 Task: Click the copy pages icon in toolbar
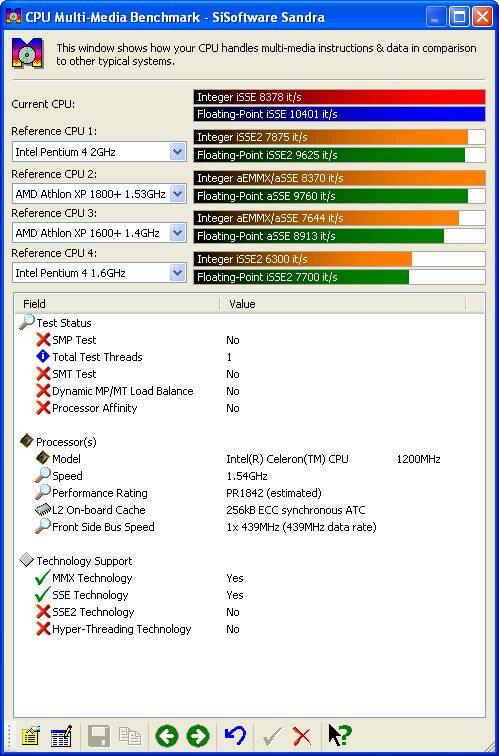click(130, 736)
